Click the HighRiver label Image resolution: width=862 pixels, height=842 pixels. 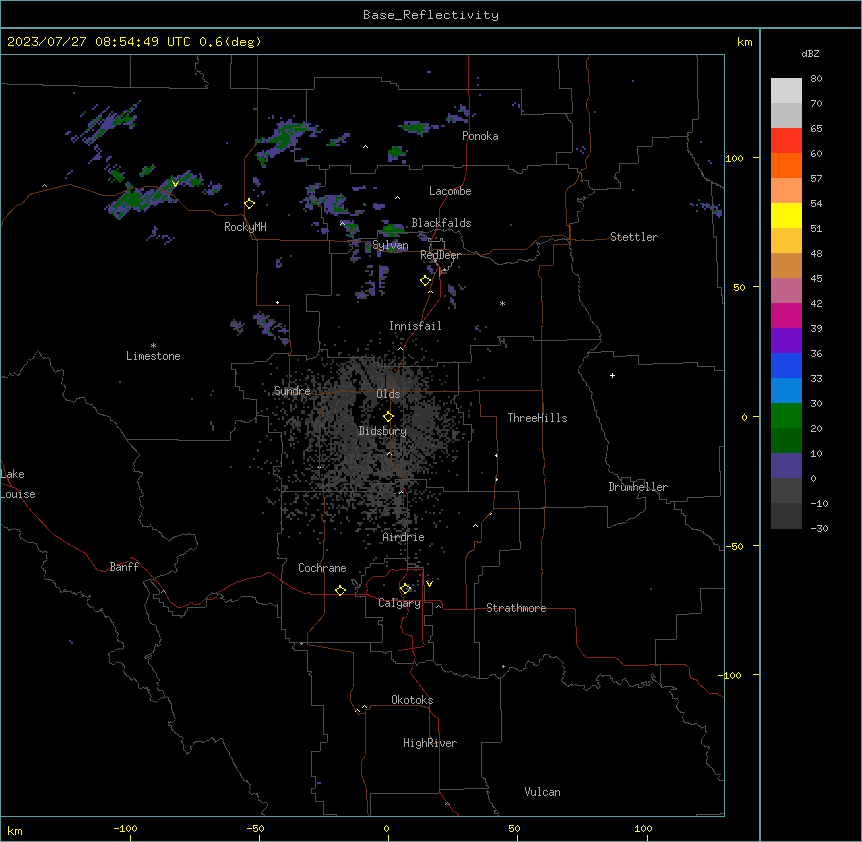click(430, 743)
